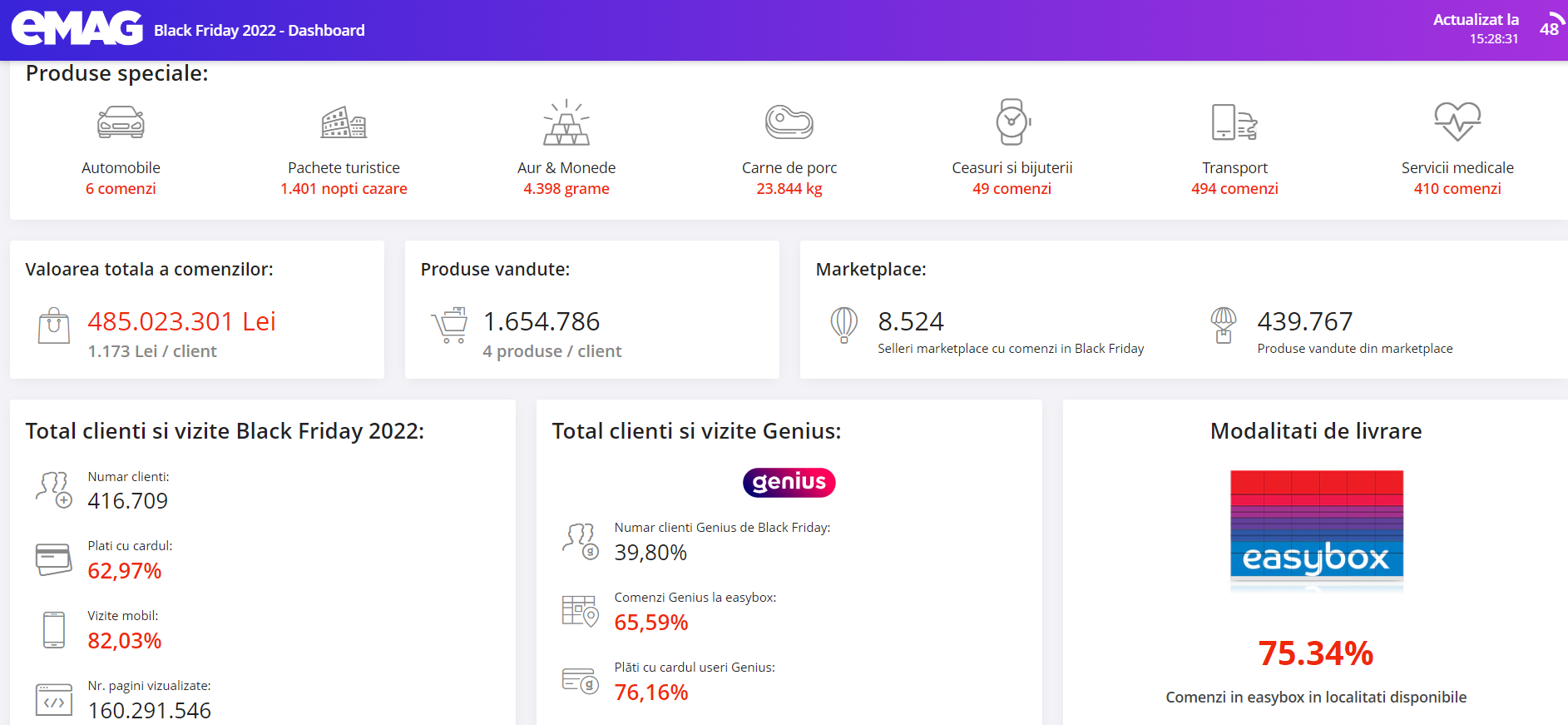The width and height of the screenshot is (1568, 725).
Task: Click the 4 produse / client text
Action: (x=552, y=351)
